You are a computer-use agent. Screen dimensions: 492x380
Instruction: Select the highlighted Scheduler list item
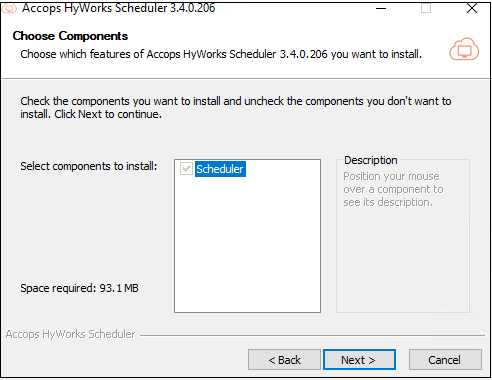pyautogui.click(x=220, y=169)
